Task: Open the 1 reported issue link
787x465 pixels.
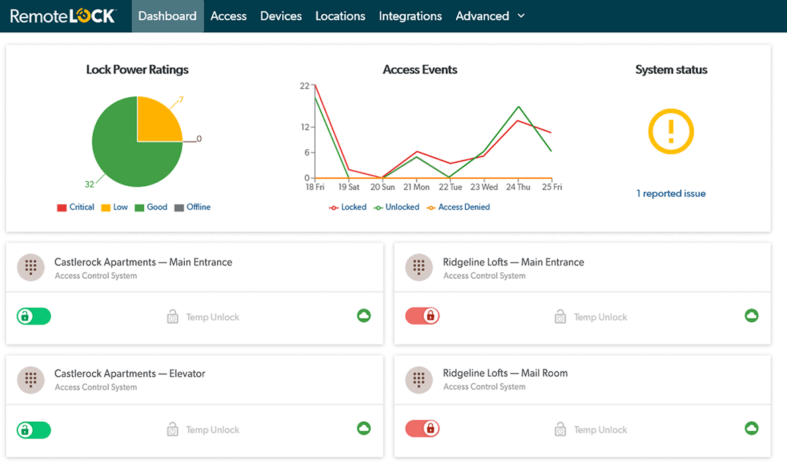Action: click(x=671, y=193)
